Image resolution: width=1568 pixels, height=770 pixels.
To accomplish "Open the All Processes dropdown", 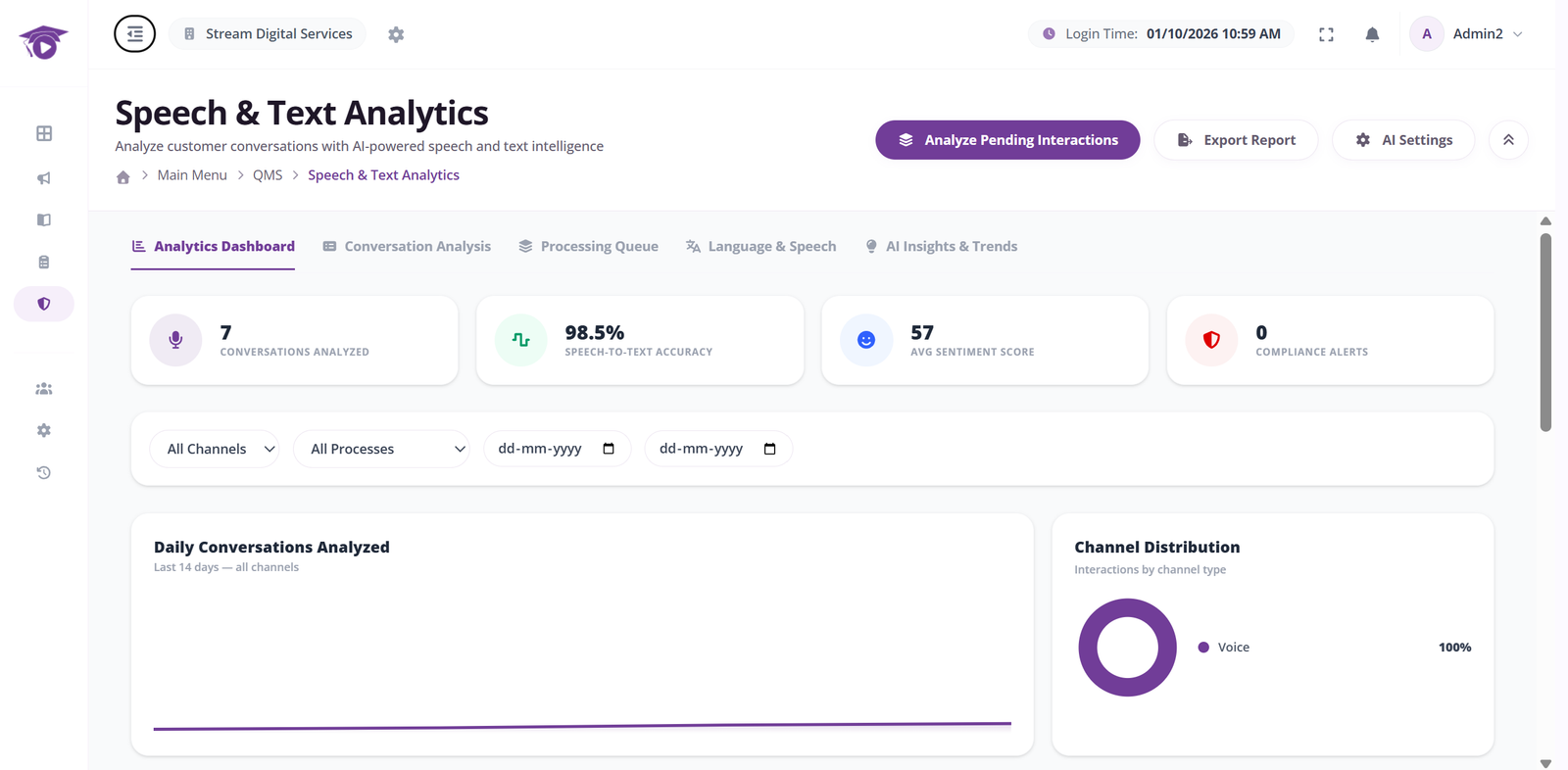I will click(x=381, y=449).
